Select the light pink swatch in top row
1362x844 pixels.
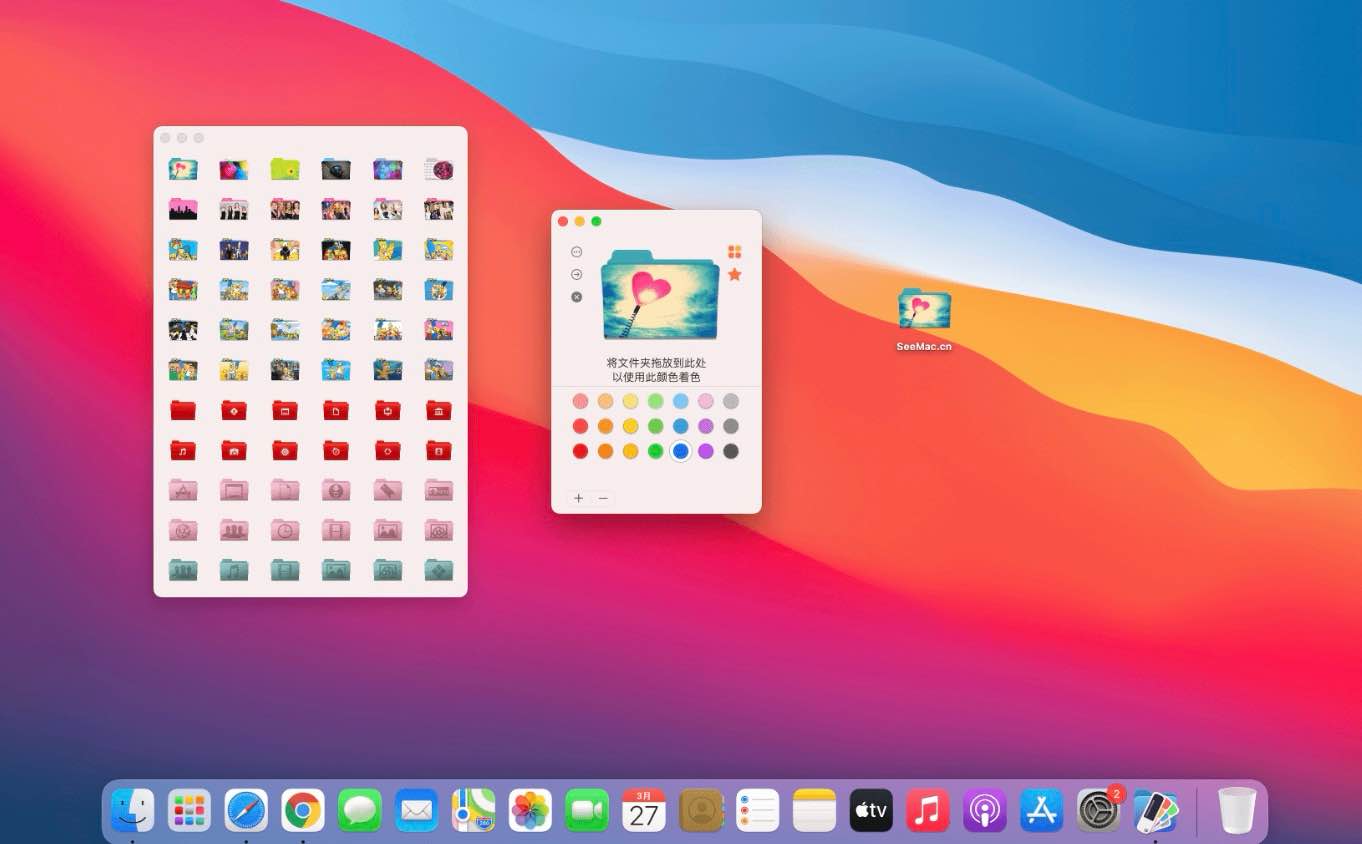[706, 401]
